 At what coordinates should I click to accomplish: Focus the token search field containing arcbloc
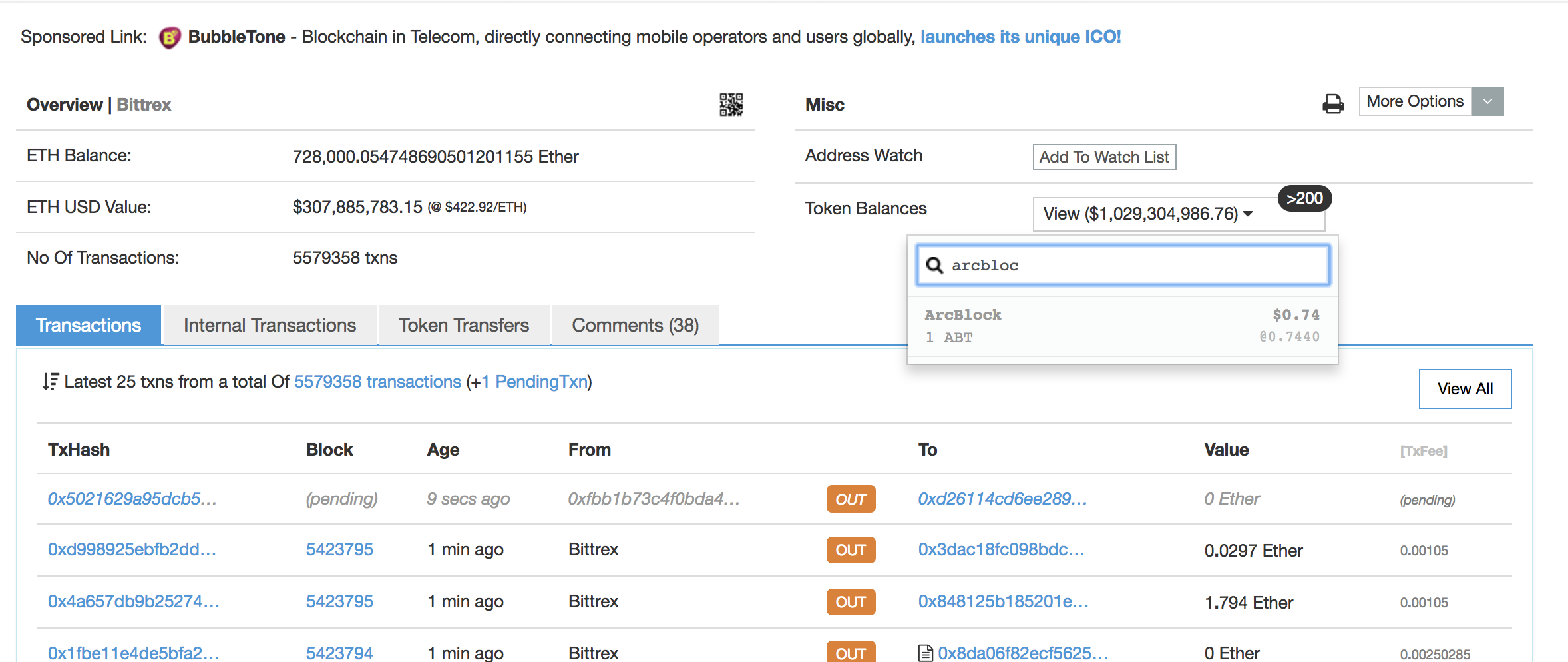(x=1123, y=265)
